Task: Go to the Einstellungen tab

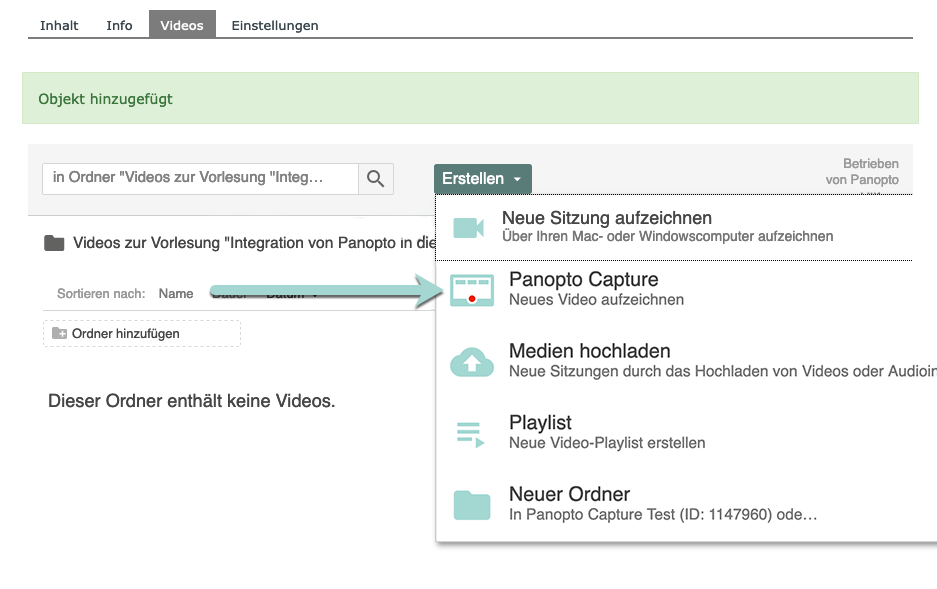Action: click(x=275, y=25)
